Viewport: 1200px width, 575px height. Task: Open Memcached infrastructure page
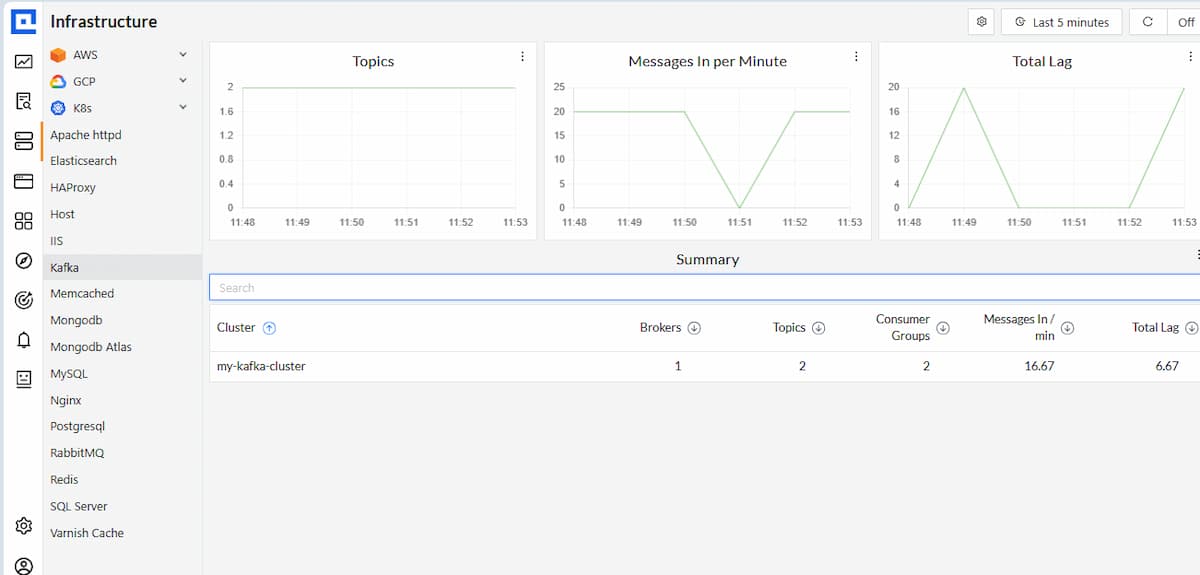click(x=82, y=293)
